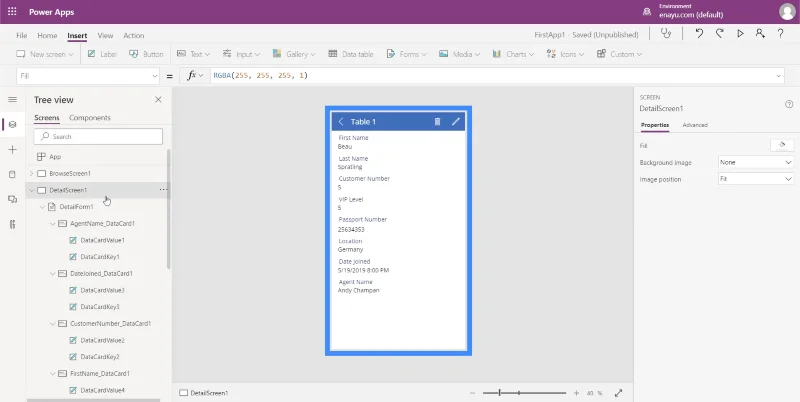This screenshot has height=402, width=800.
Task: Open the Charts dropdown
Action: 513,54
